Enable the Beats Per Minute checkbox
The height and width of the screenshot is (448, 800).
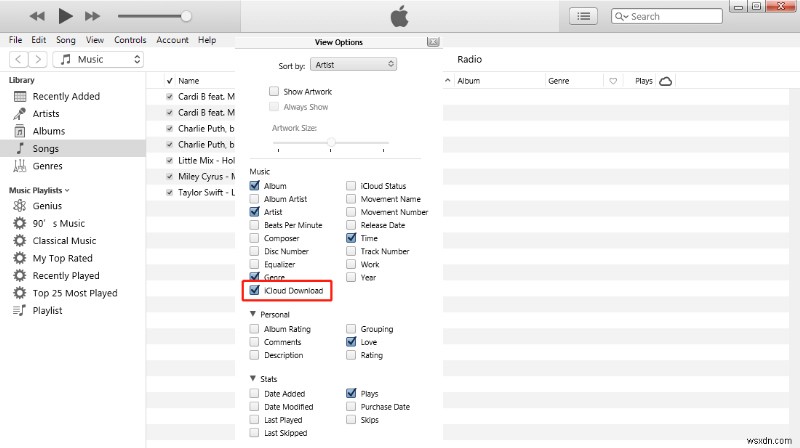pyautogui.click(x=254, y=225)
